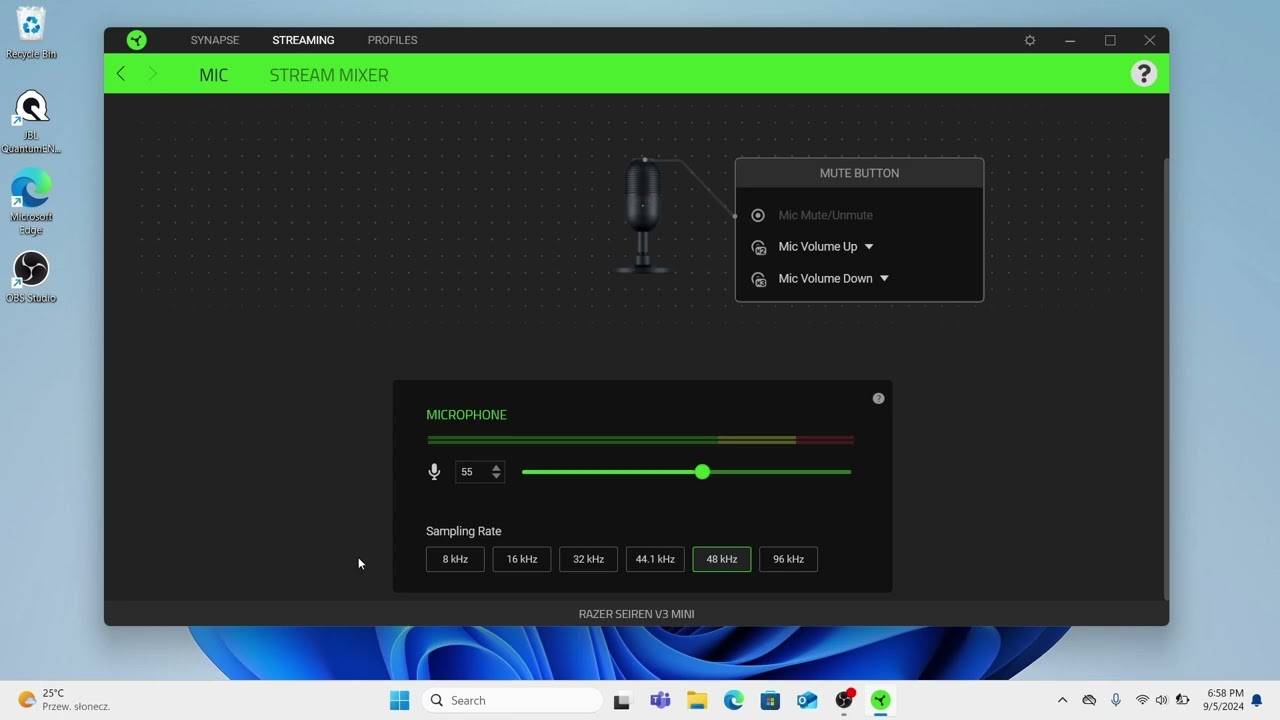Click the OBS Studio desktop shortcut
The image size is (1280, 720).
(x=31, y=277)
